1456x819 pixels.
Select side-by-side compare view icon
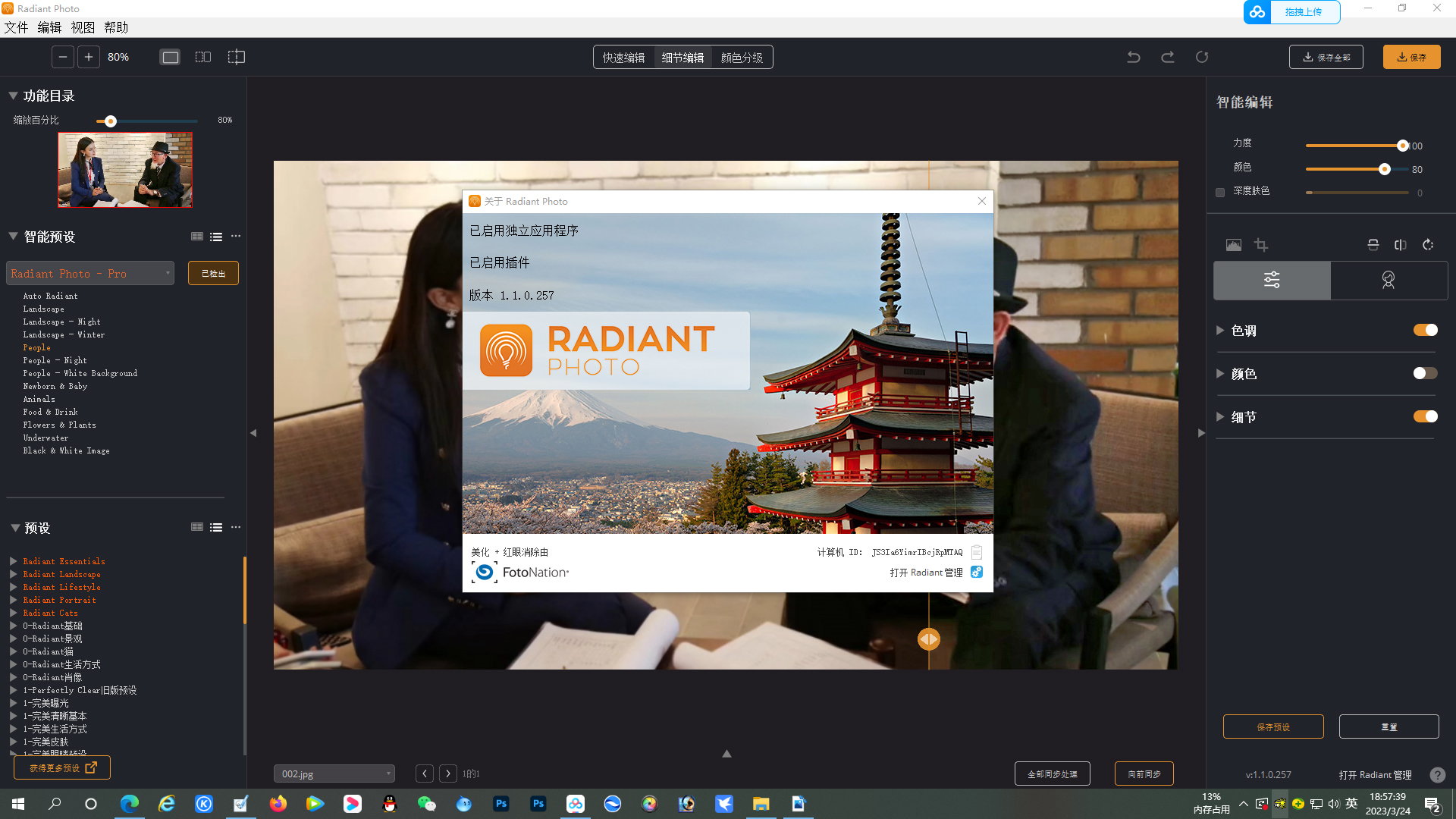point(203,57)
